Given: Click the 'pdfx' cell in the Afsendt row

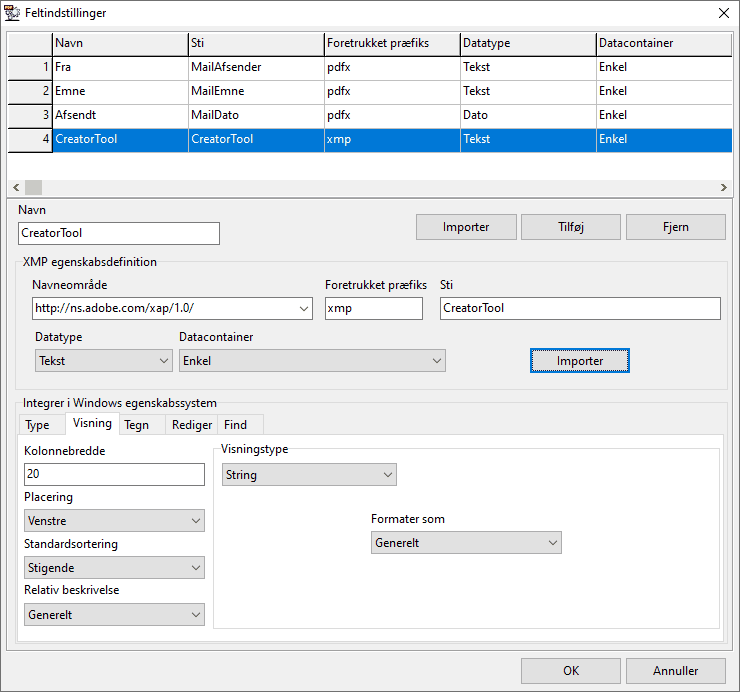Looking at the screenshot, I should (392, 116).
